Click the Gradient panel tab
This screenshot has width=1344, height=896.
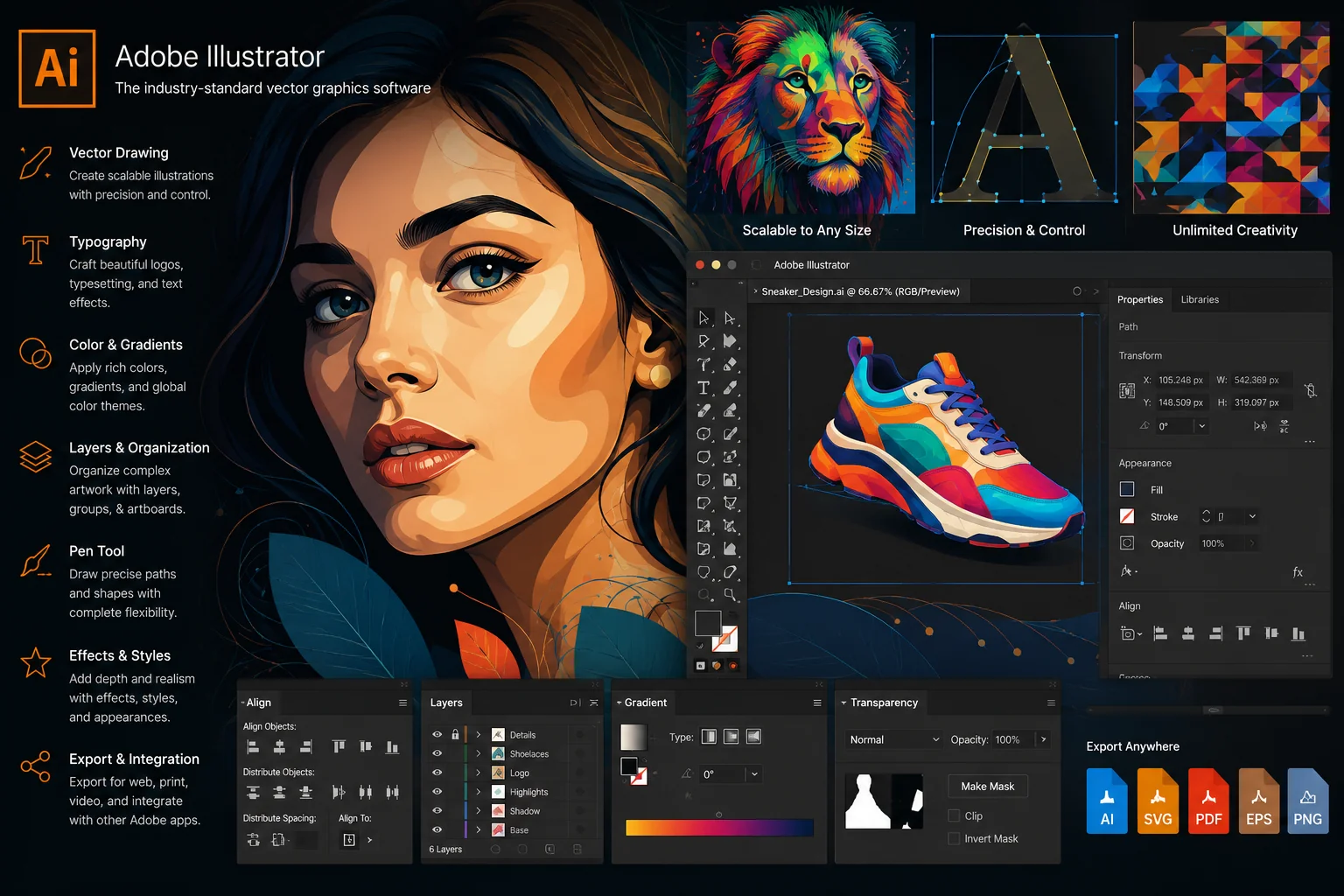(x=645, y=703)
